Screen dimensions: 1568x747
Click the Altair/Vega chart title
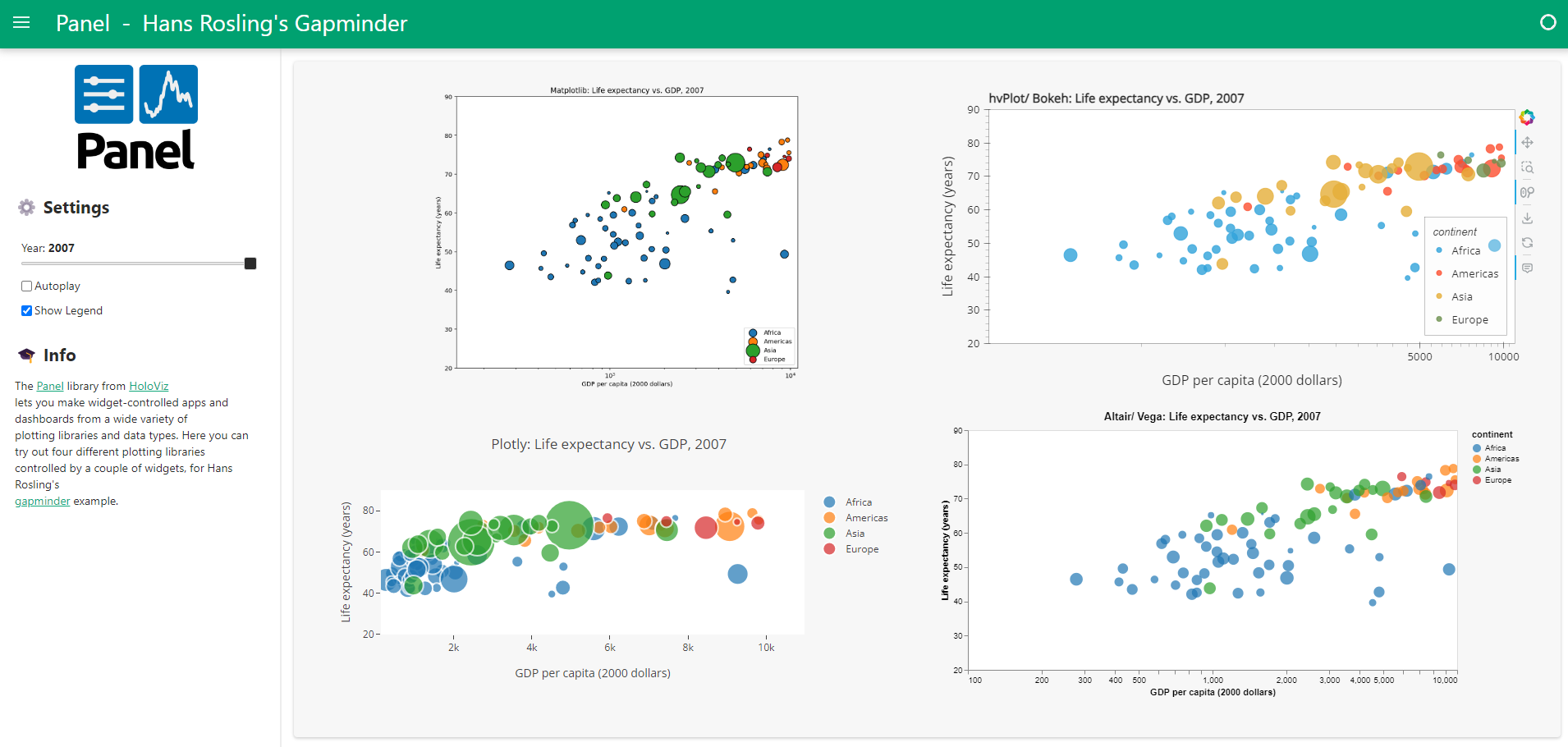[1212, 416]
